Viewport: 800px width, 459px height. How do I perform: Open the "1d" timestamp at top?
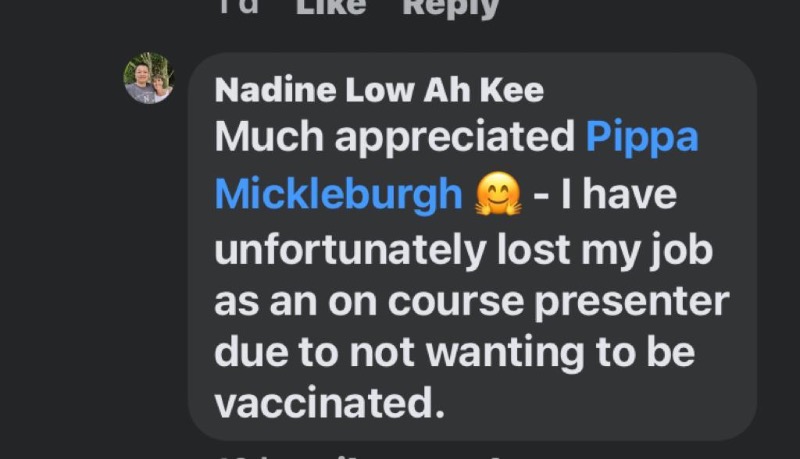coord(238,6)
